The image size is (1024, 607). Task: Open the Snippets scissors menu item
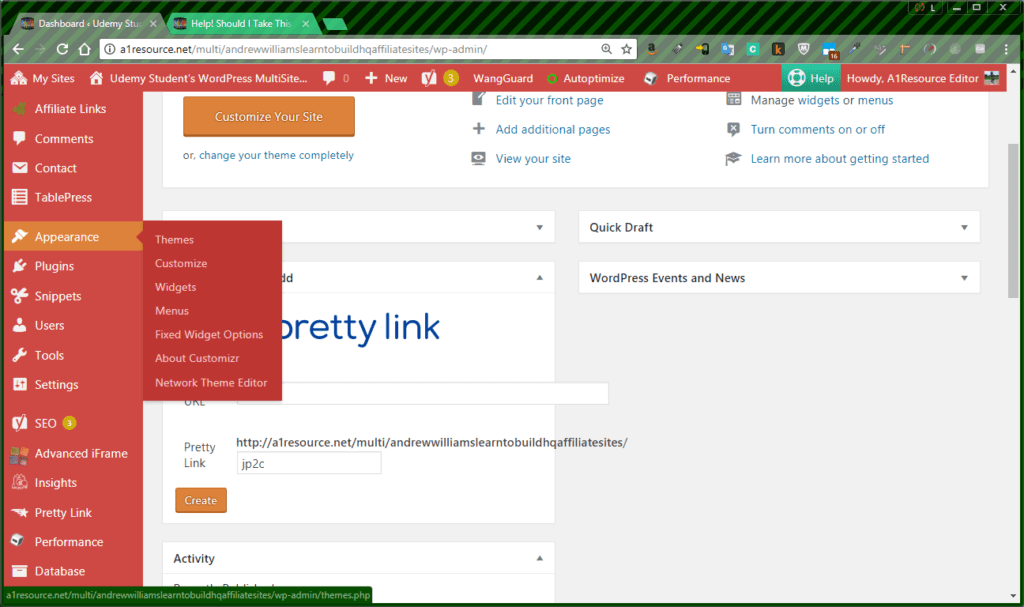(x=58, y=296)
